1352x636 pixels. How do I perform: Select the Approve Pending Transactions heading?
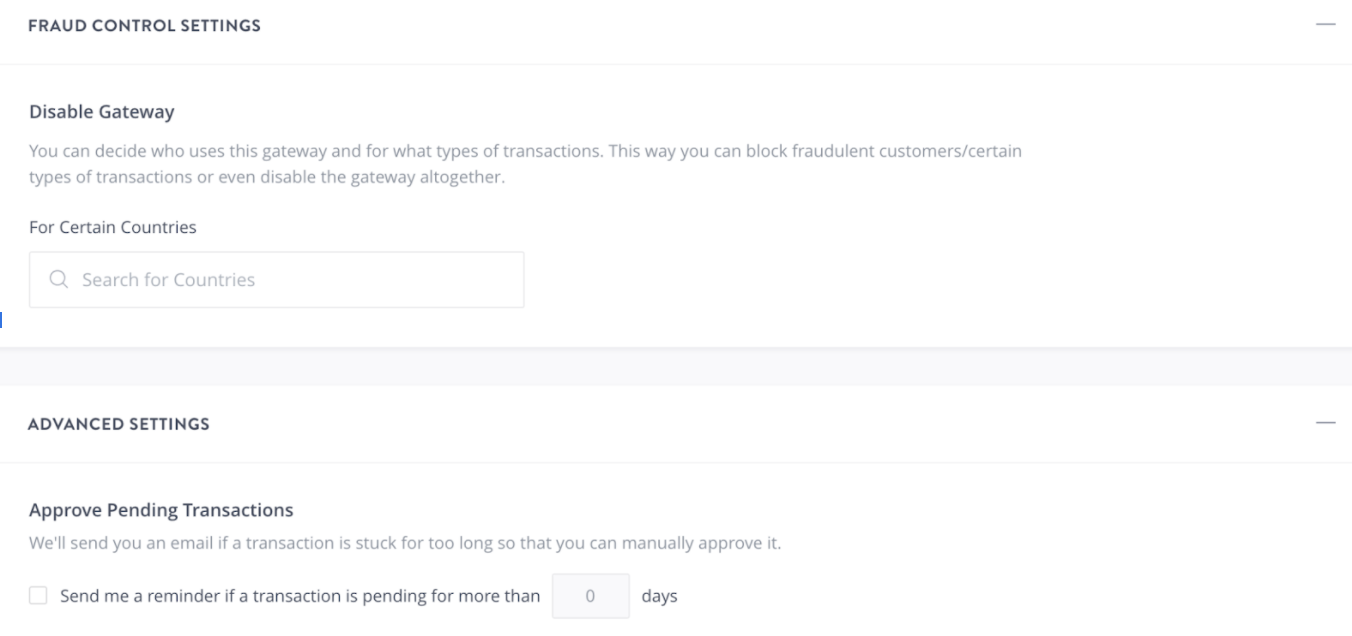click(x=160, y=510)
